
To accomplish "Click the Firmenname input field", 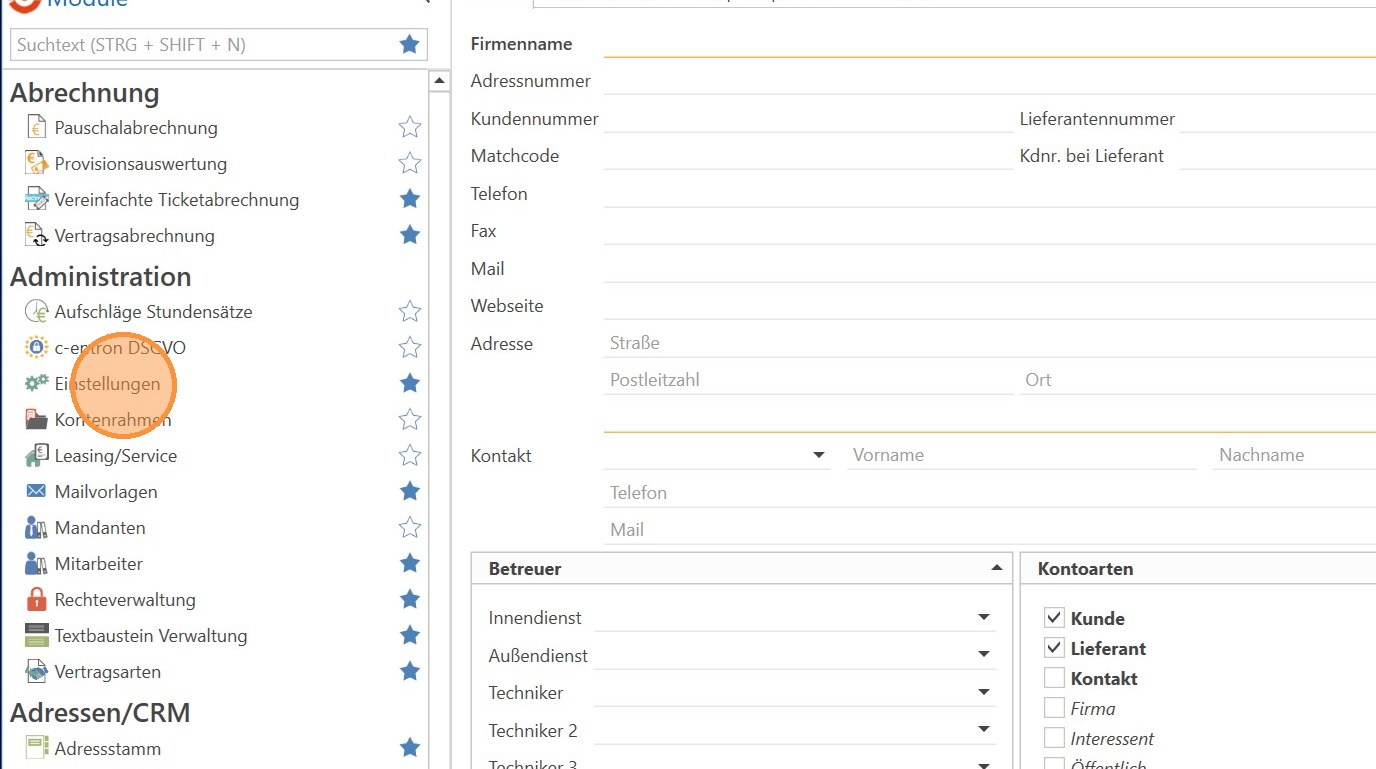I will pos(988,44).
